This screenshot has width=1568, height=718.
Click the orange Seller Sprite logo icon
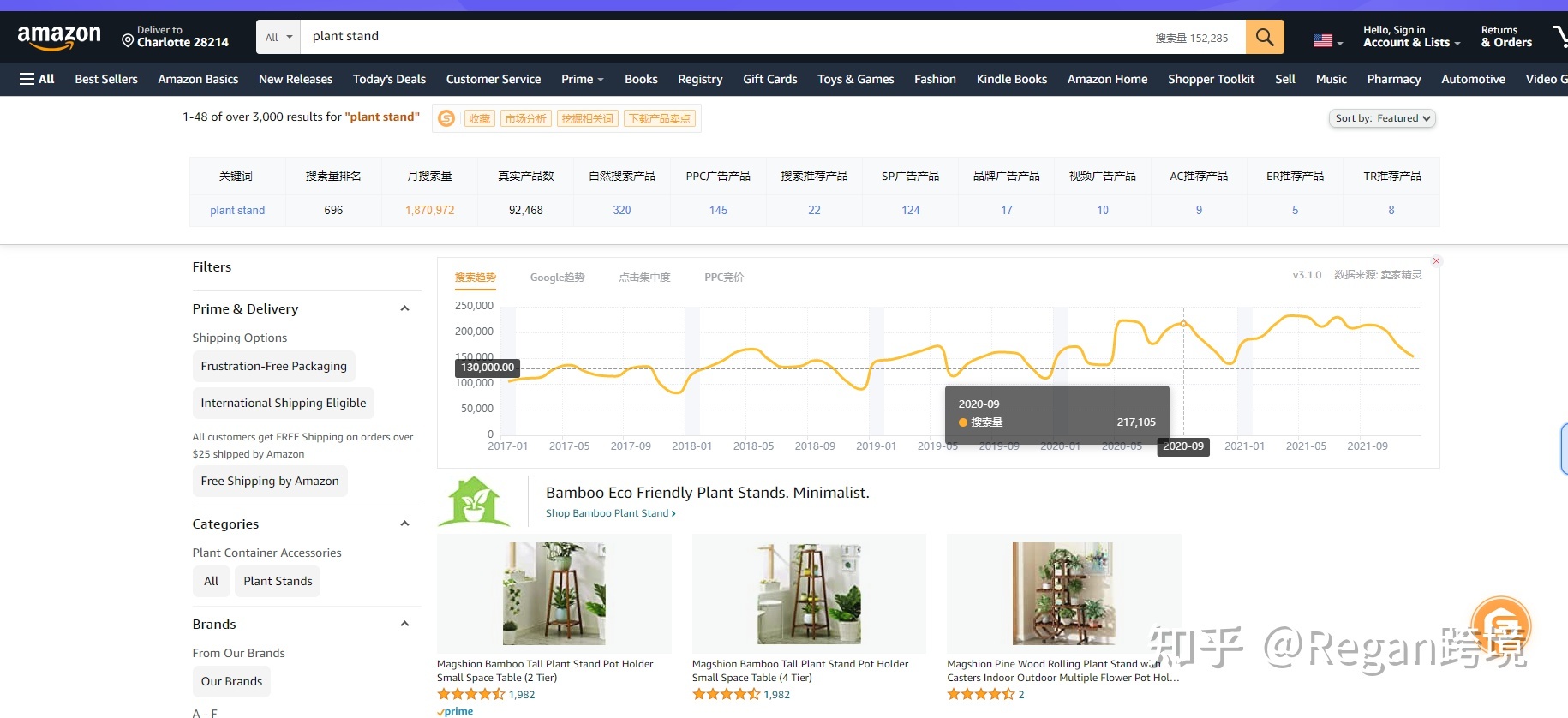tap(446, 118)
